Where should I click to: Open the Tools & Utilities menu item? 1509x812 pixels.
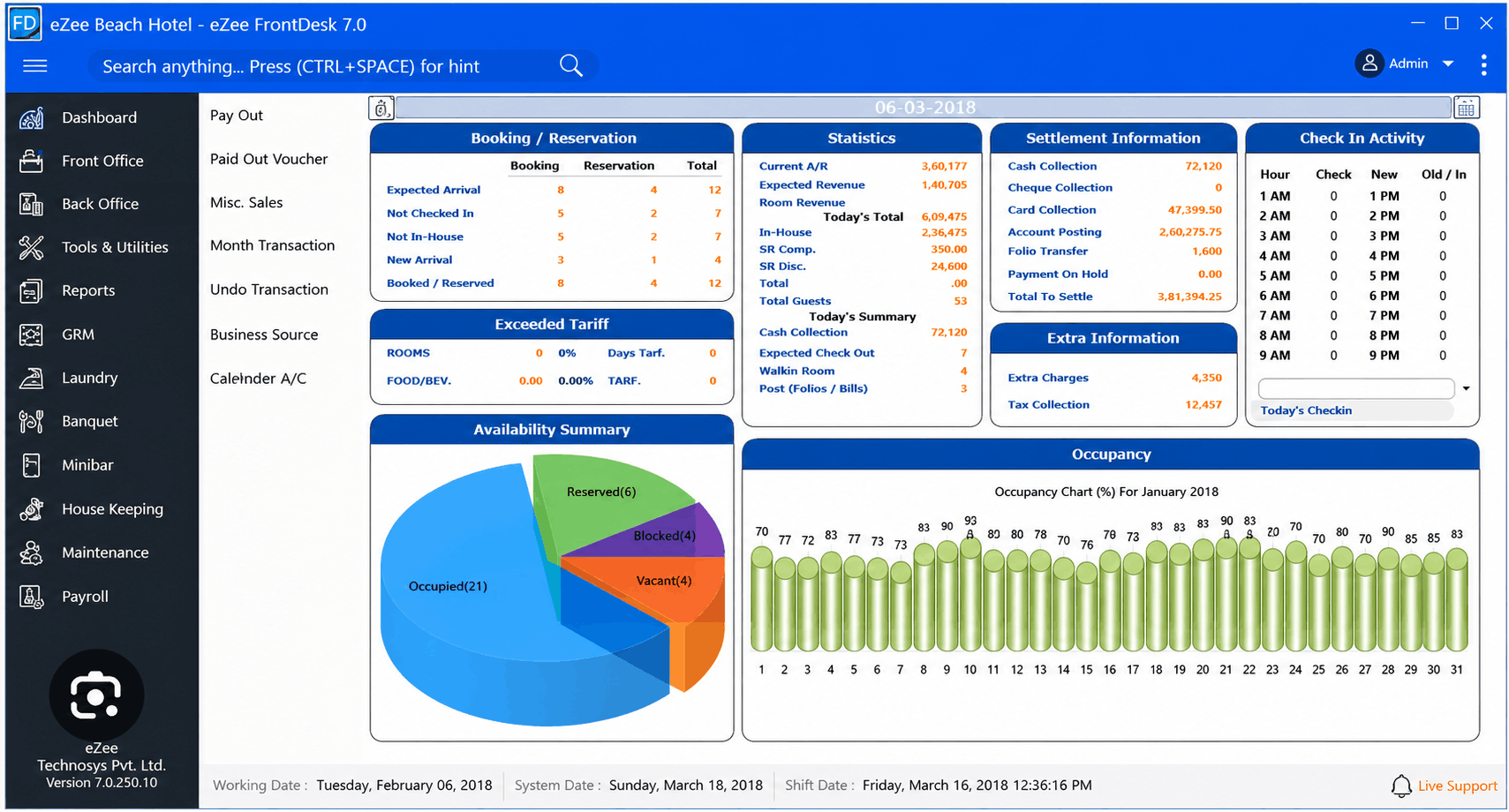pos(115,247)
